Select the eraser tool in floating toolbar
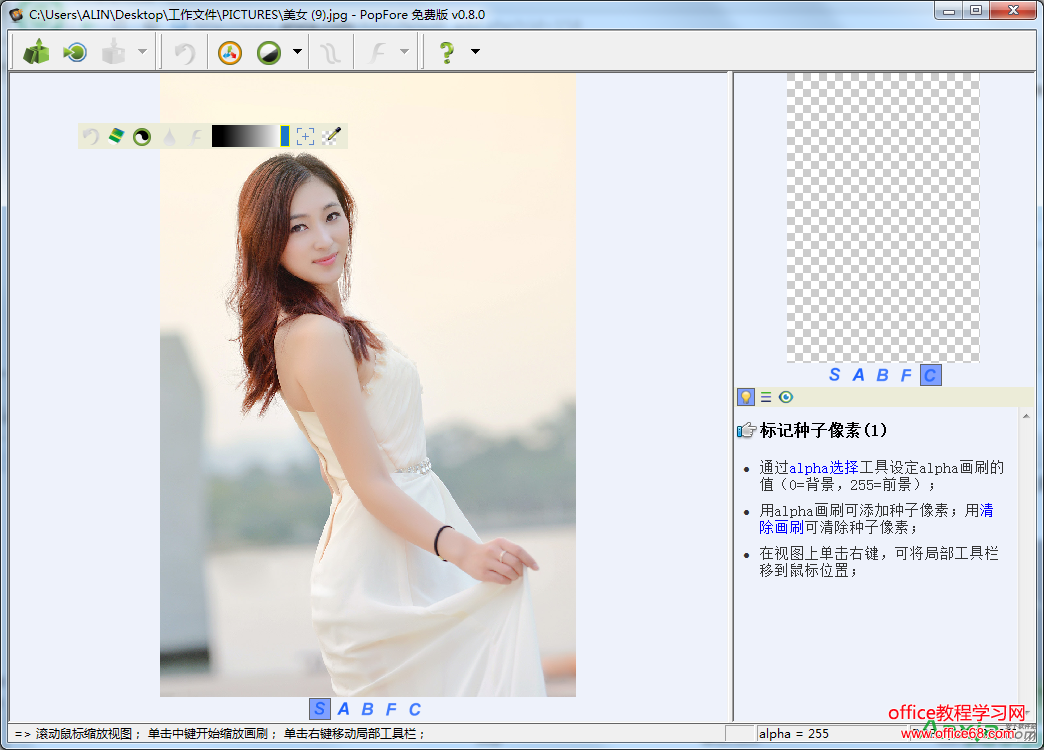Viewport: 1044px width, 750px height. [x=116, y=136]
